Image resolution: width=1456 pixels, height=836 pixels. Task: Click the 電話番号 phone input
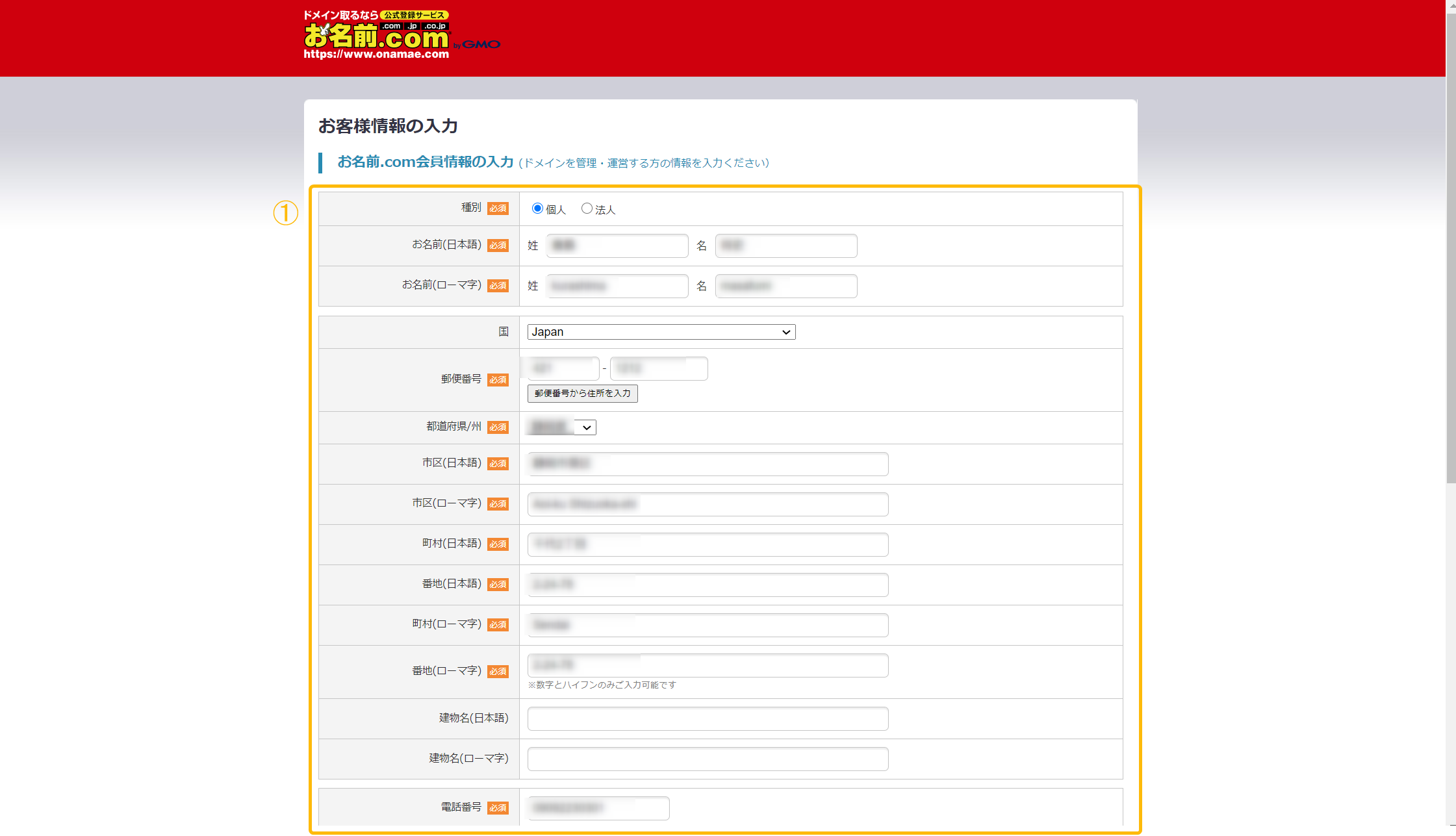[x=598, y=808]
